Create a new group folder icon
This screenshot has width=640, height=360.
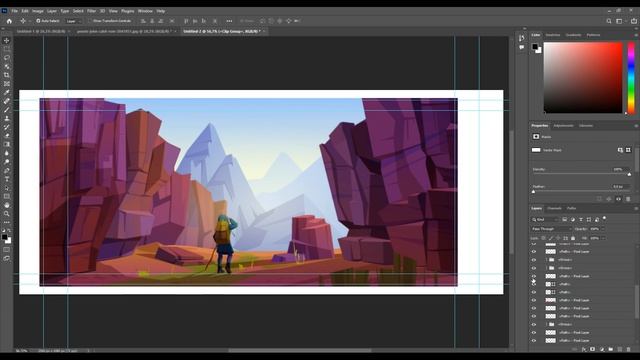click(x=611, y=349)
